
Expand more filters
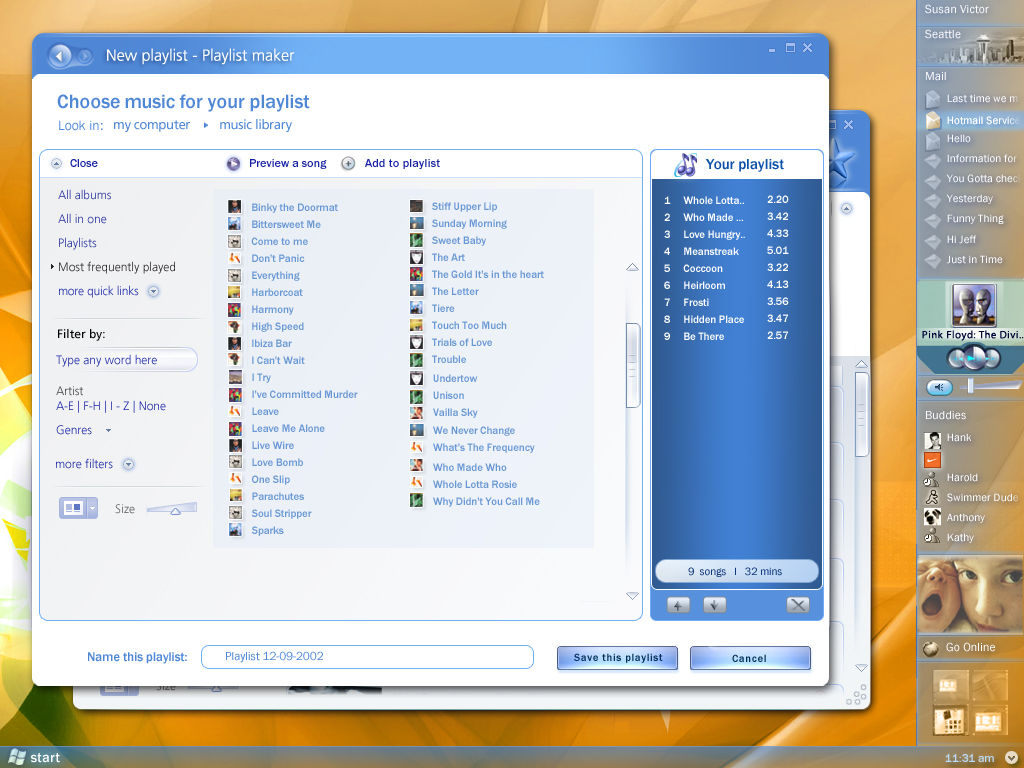click(129, 464)
